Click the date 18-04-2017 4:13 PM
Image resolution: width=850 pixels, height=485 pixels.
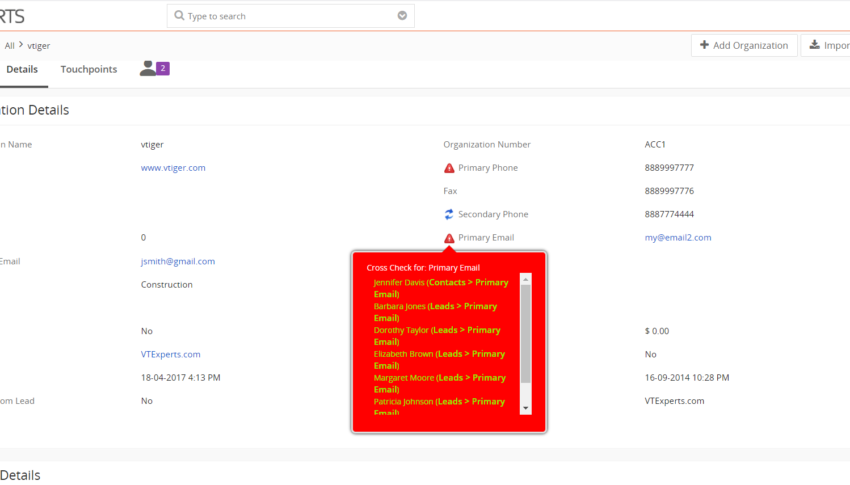pos(181,378)
